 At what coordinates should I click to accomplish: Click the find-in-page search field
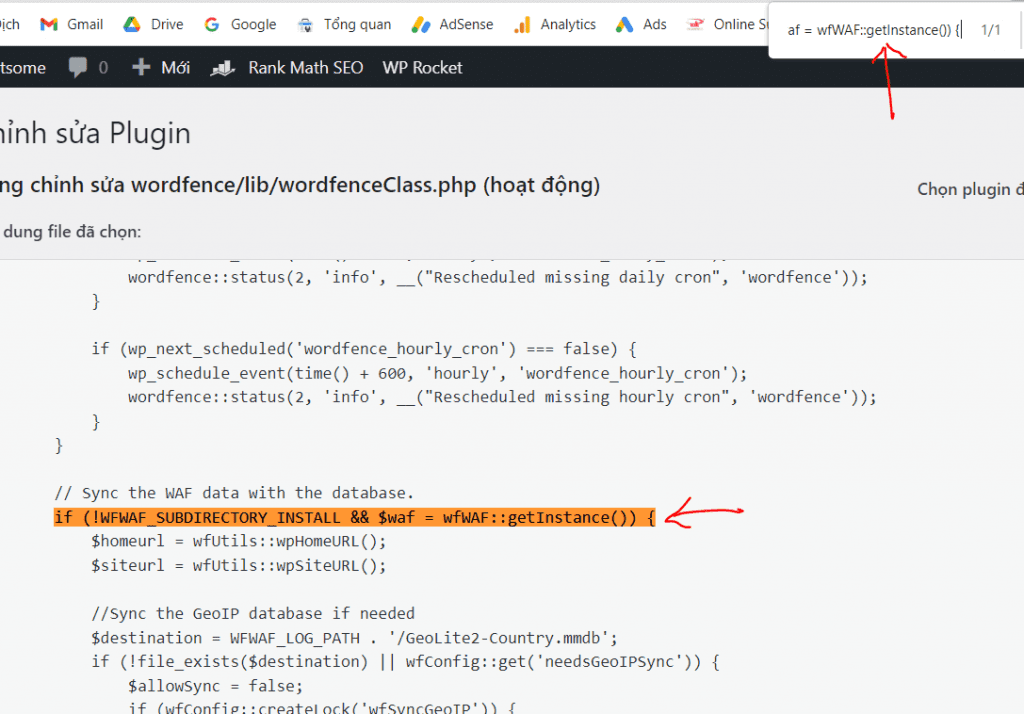[x=874, y=30]
